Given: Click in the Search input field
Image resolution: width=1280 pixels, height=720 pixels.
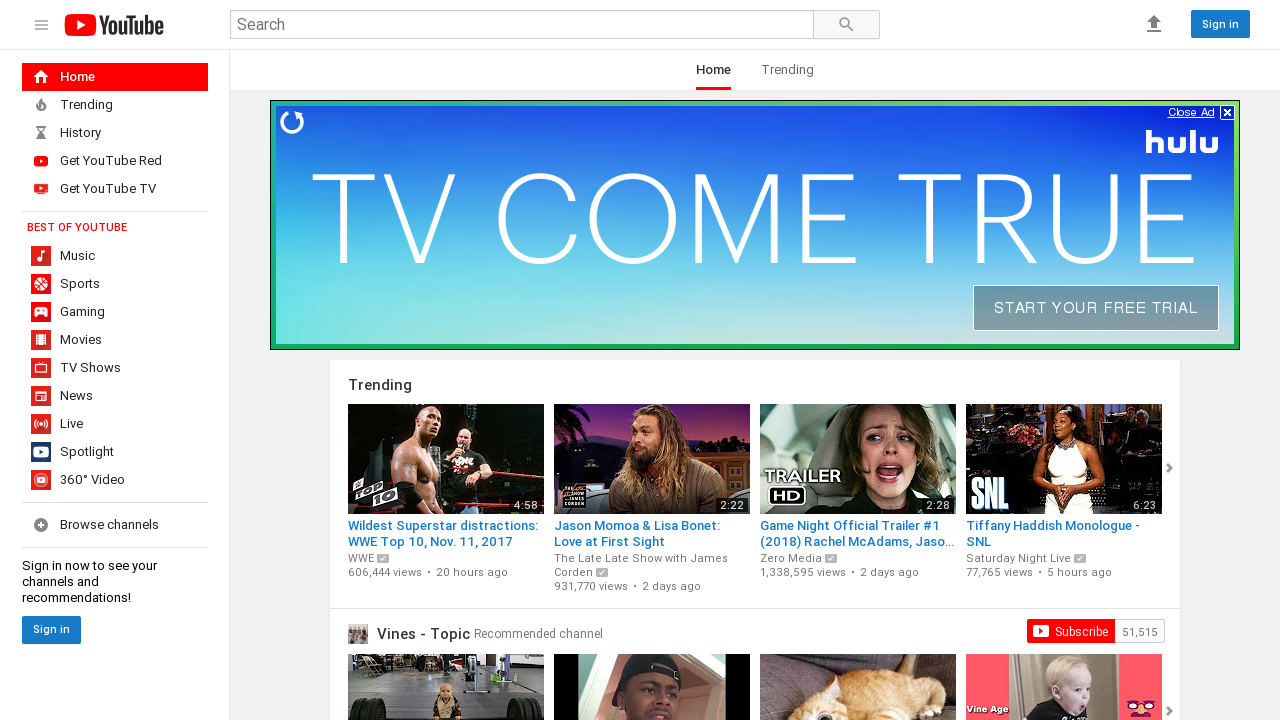Looking at the screenshot, I should pos(522,25).
